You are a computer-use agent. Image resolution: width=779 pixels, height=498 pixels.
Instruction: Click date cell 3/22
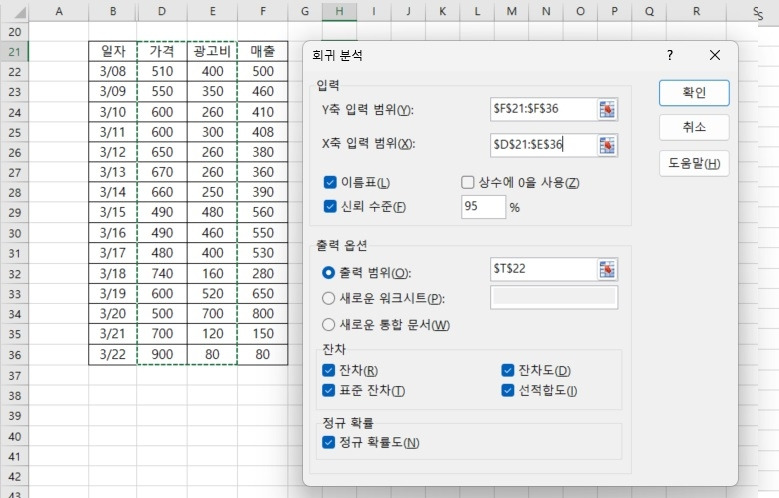113,355
